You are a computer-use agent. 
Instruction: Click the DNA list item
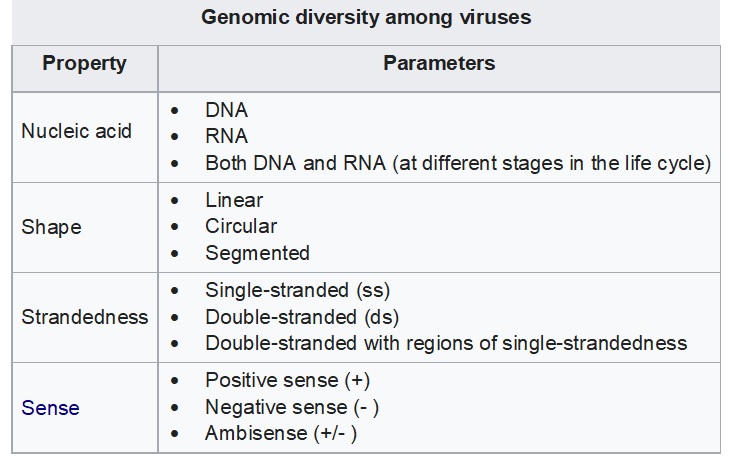point(226,110)
